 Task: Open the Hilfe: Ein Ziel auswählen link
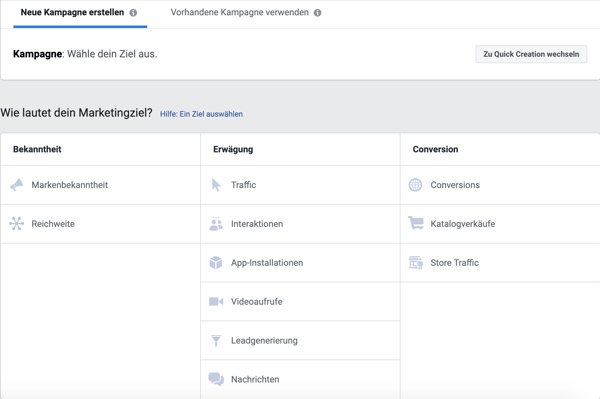pos(201,114)
